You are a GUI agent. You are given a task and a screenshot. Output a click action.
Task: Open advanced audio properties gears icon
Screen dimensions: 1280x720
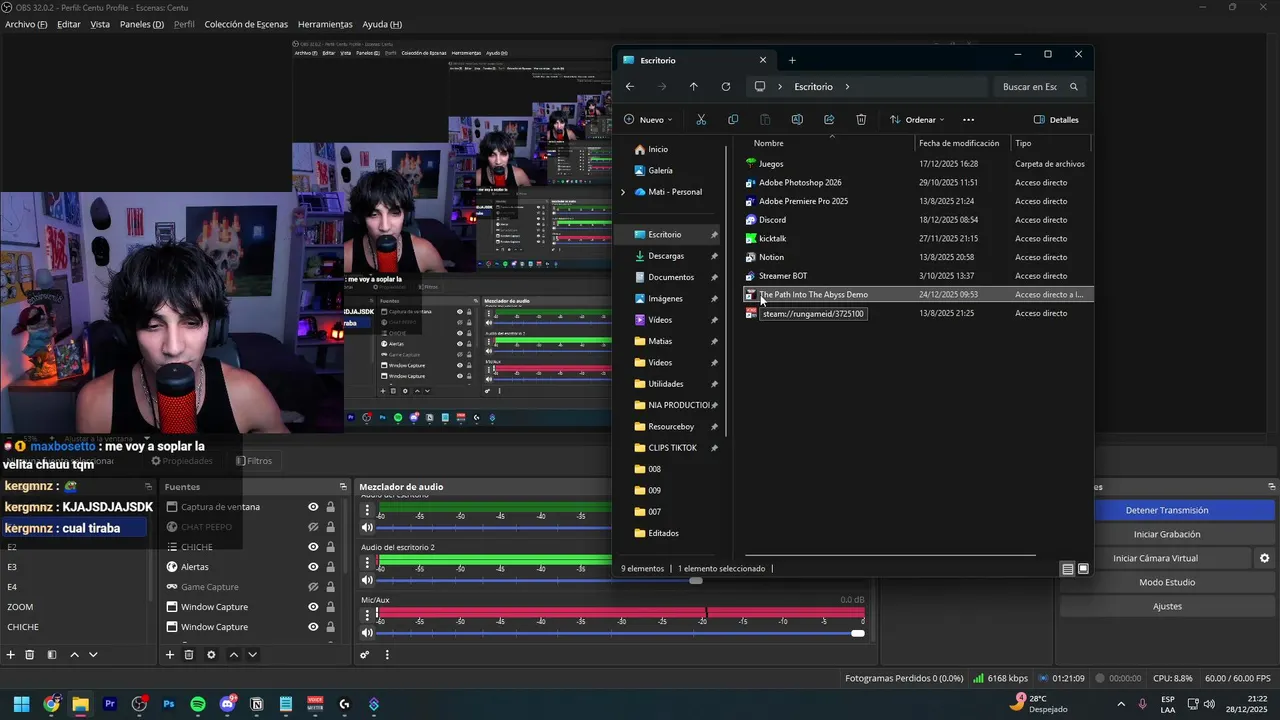[x=365, y=655]
